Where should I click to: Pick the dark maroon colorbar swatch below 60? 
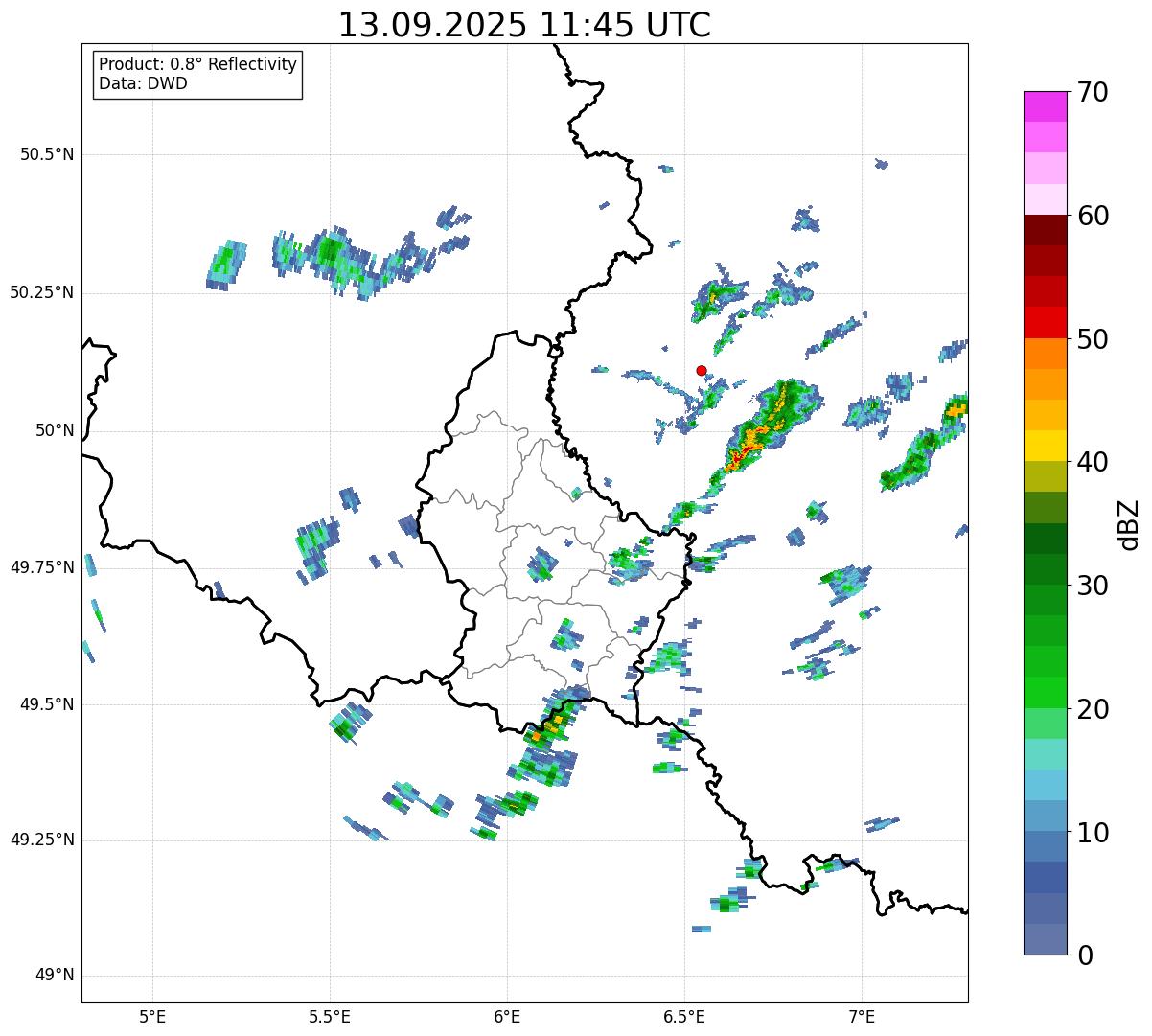pyautogui.click(x=1045, y=230)
